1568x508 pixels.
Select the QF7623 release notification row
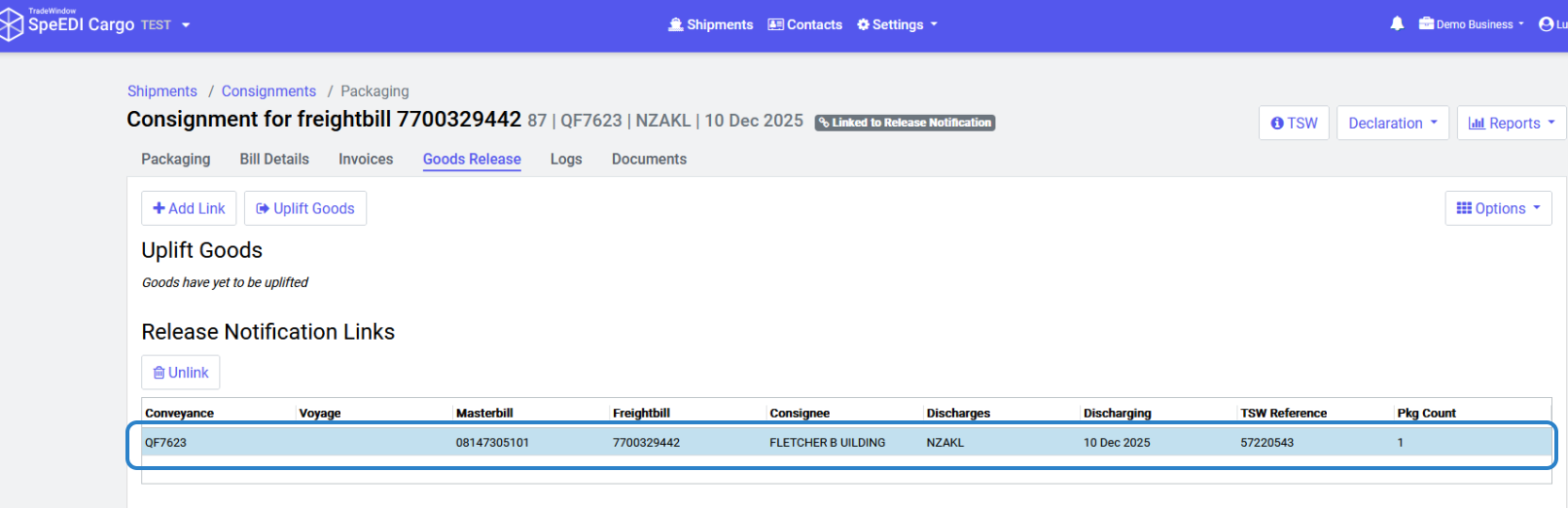(841, 443)
